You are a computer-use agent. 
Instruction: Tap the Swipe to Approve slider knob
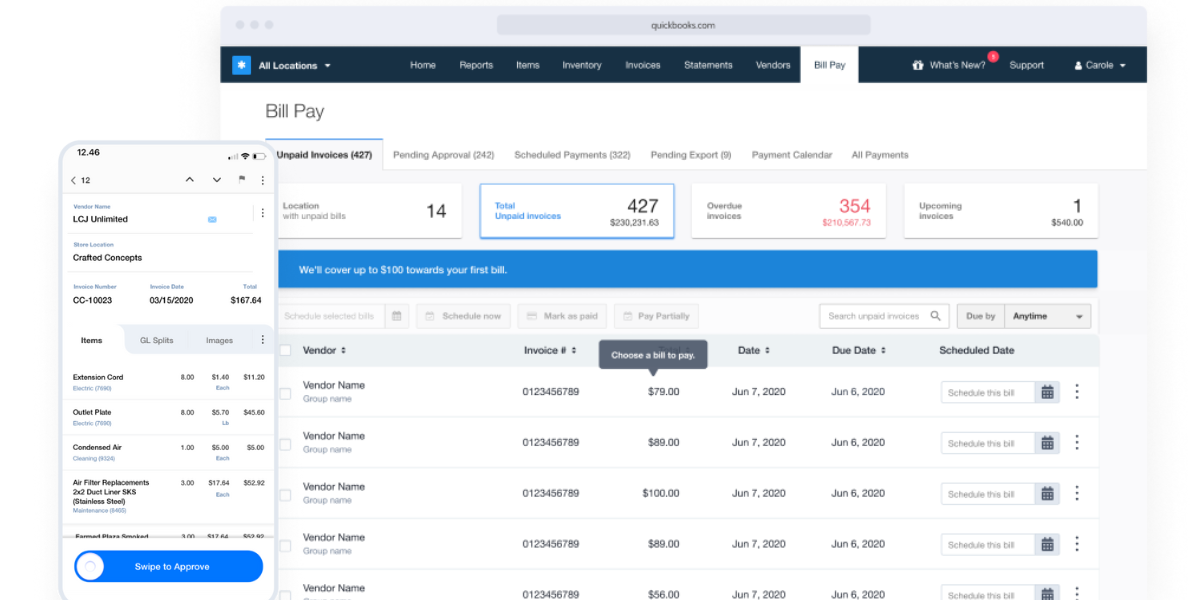(x=91, y=567)
